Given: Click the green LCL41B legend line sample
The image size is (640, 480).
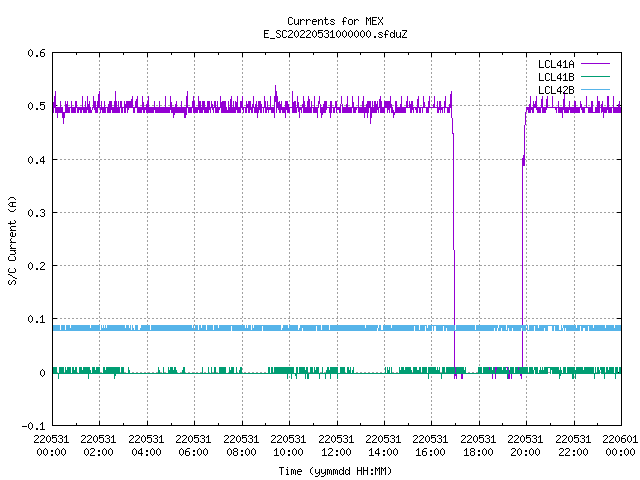Looking at the screenshot, I should tap(595, 77).
